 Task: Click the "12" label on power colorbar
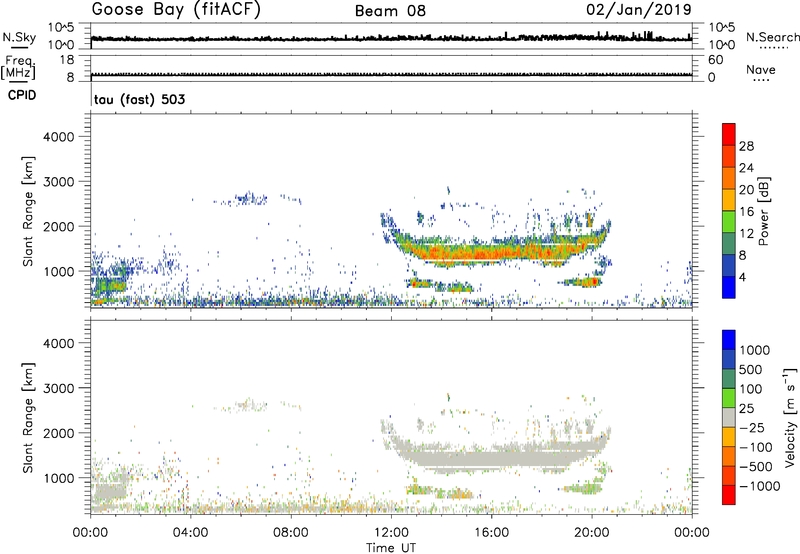coord(746,234)
